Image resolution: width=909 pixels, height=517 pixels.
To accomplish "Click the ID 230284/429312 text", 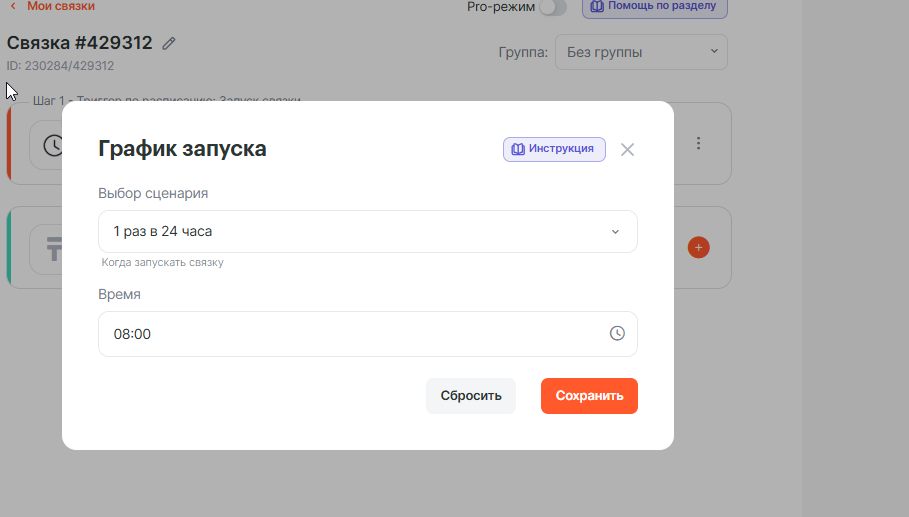I will [x=61, y=66].
